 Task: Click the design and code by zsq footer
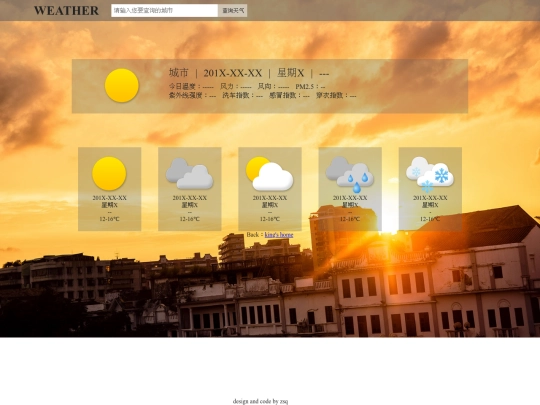click(260, 401)
